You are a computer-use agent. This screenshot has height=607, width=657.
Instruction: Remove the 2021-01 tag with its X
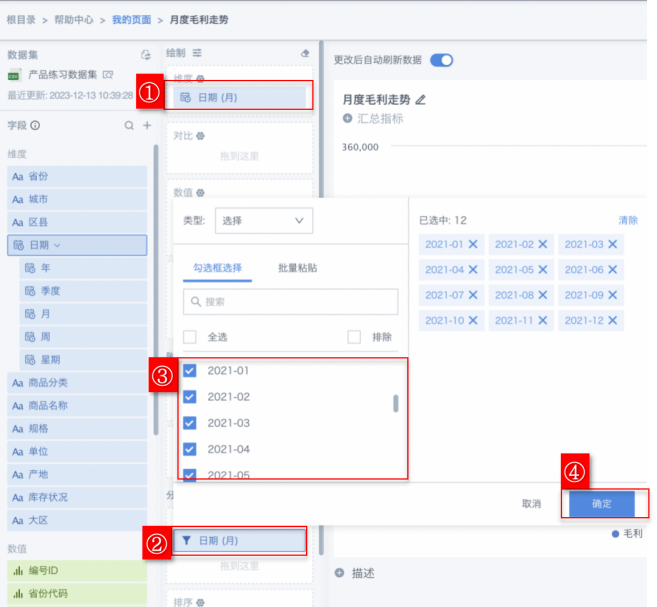point(473,245)
